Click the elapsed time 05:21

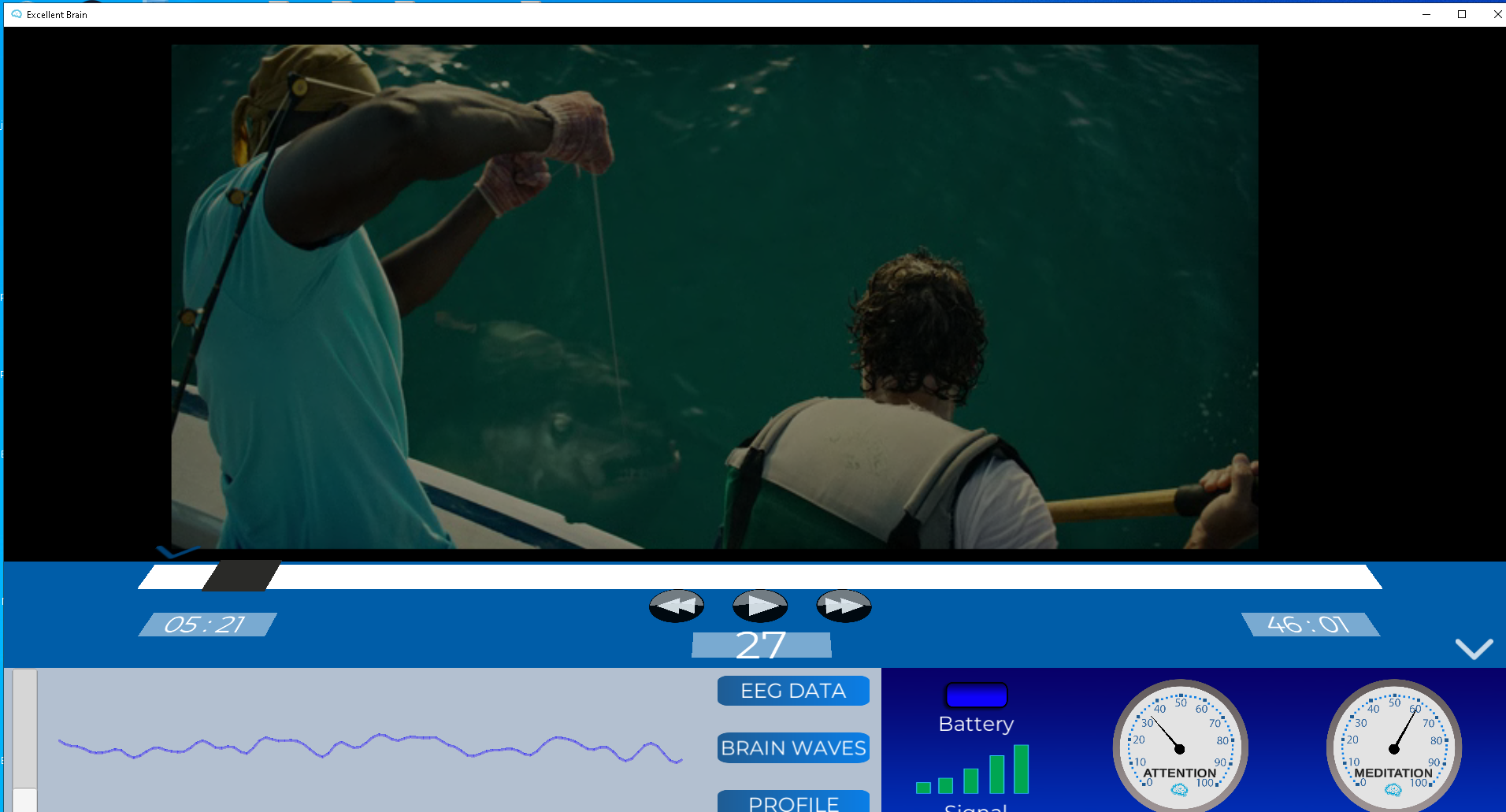pos(206,625)
